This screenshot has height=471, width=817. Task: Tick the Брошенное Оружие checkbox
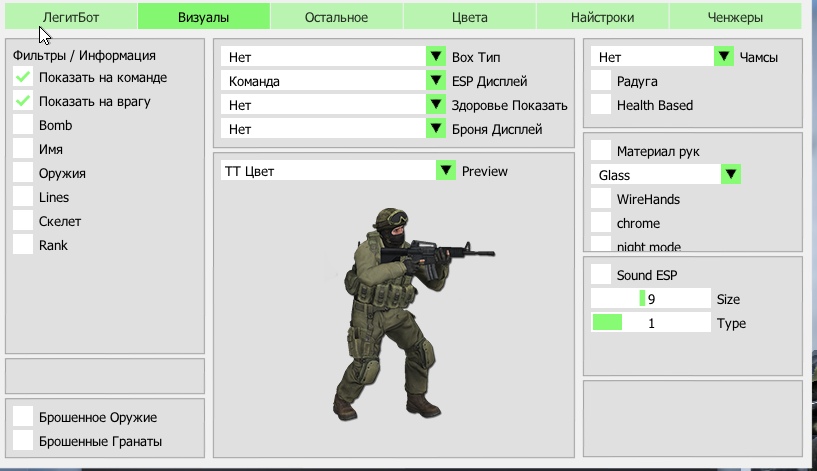point(23,417)
